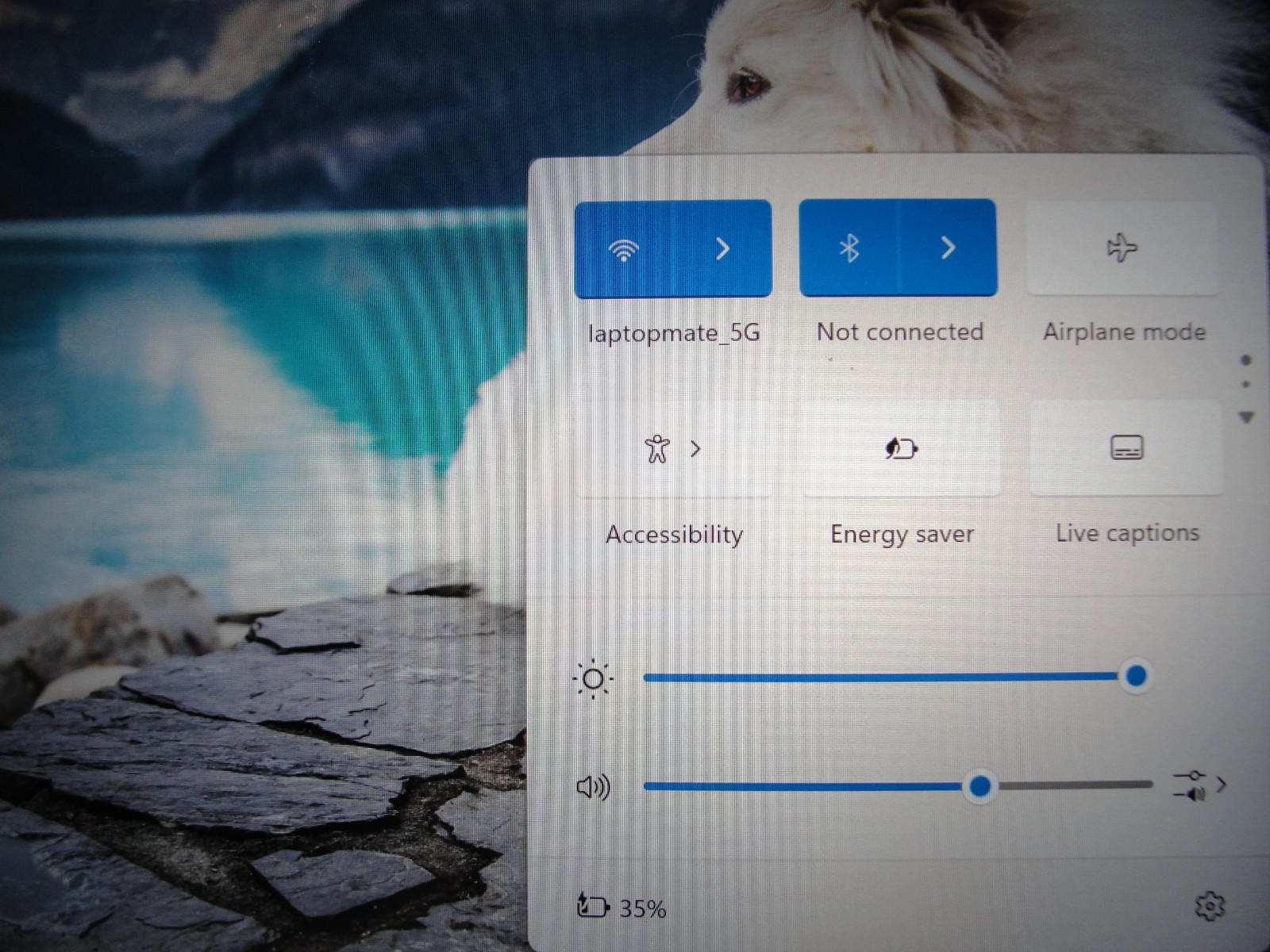The height and width of the screenshot is (952, 1270).
Task: Turn on Energy saver
Action: point(902,448)
